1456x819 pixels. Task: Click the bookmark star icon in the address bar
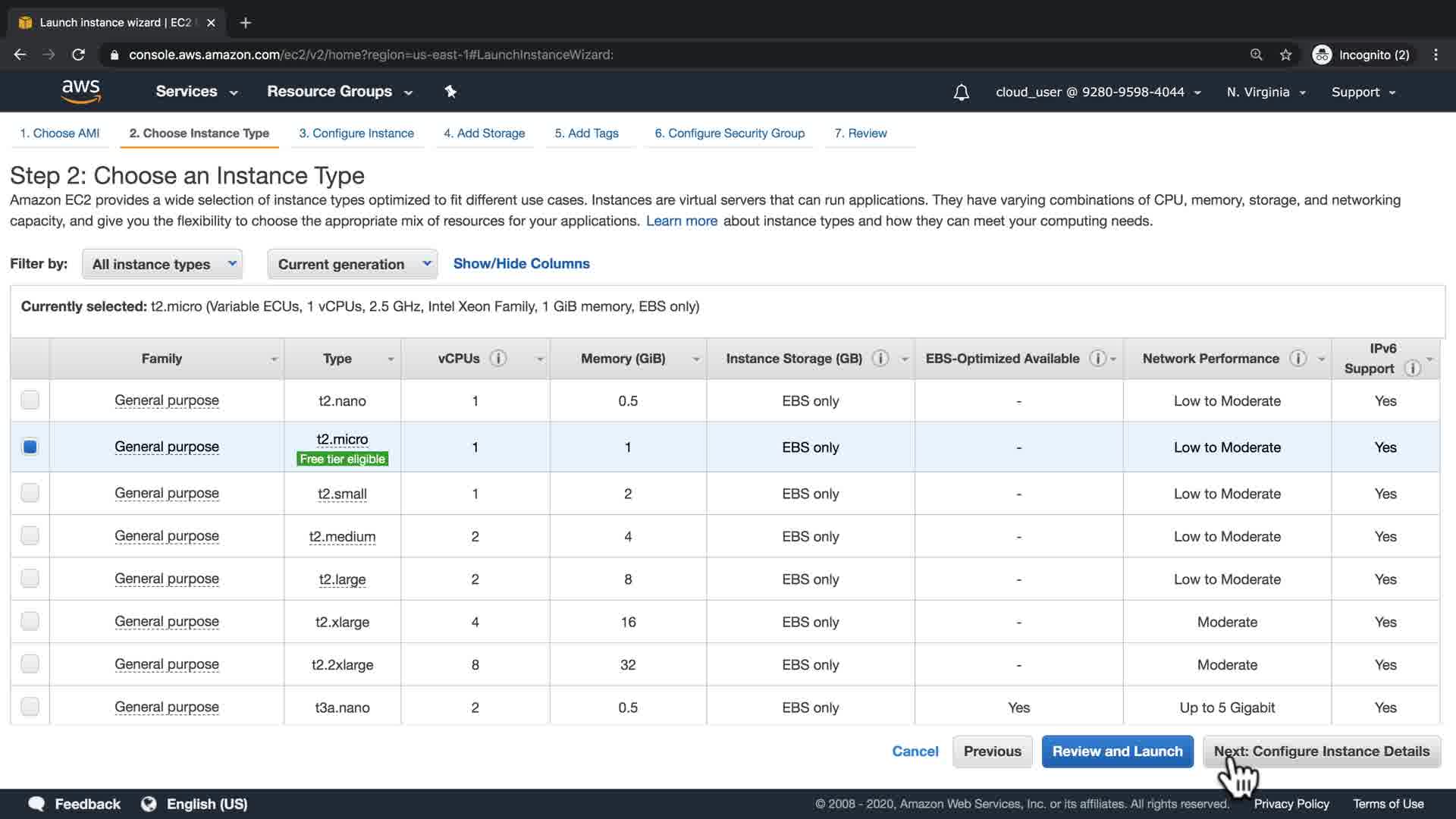pos(1285,55)
